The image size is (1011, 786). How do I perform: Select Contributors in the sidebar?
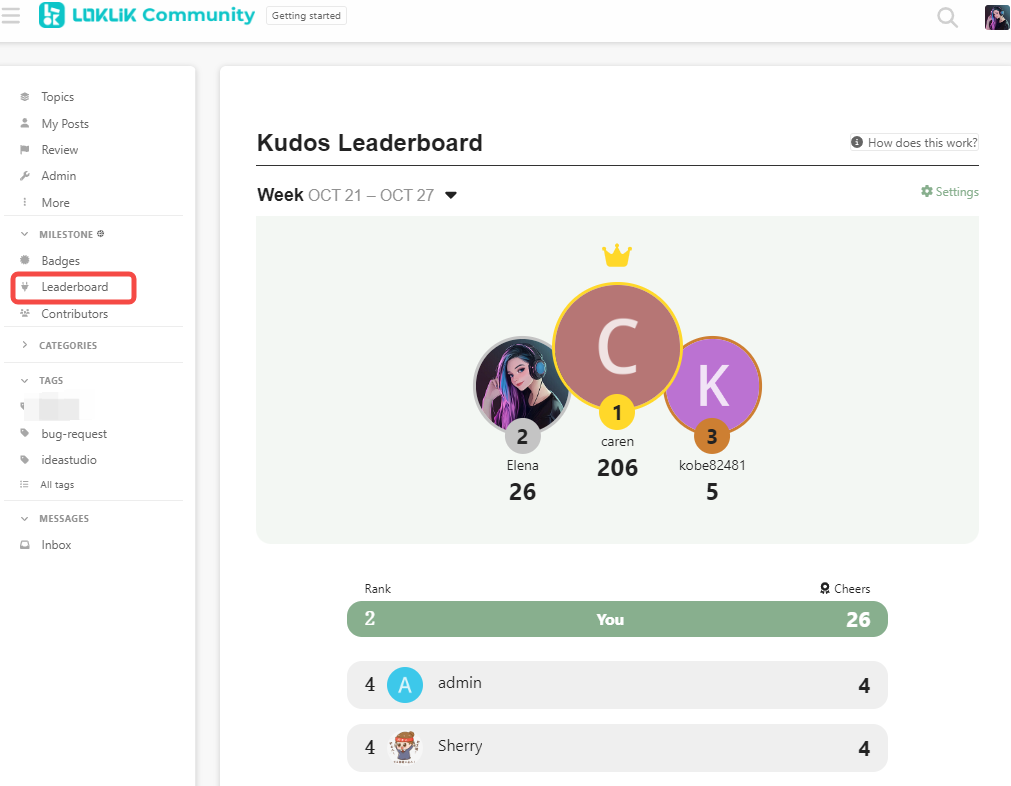click(74, 314)
